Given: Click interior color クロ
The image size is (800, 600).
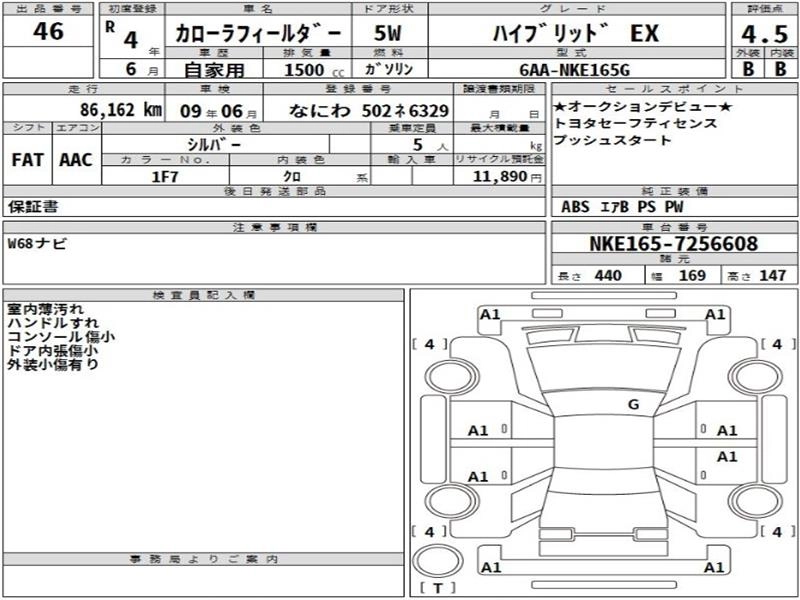Looking at the screenshot, I should click(292, 177).
